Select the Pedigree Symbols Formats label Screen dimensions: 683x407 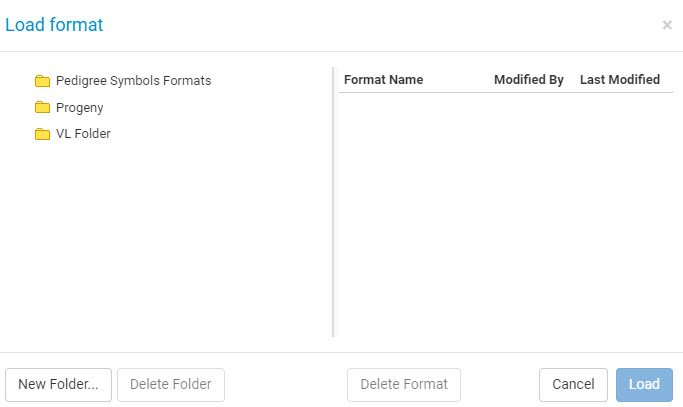pyautogui.click(x=133, y=81)
